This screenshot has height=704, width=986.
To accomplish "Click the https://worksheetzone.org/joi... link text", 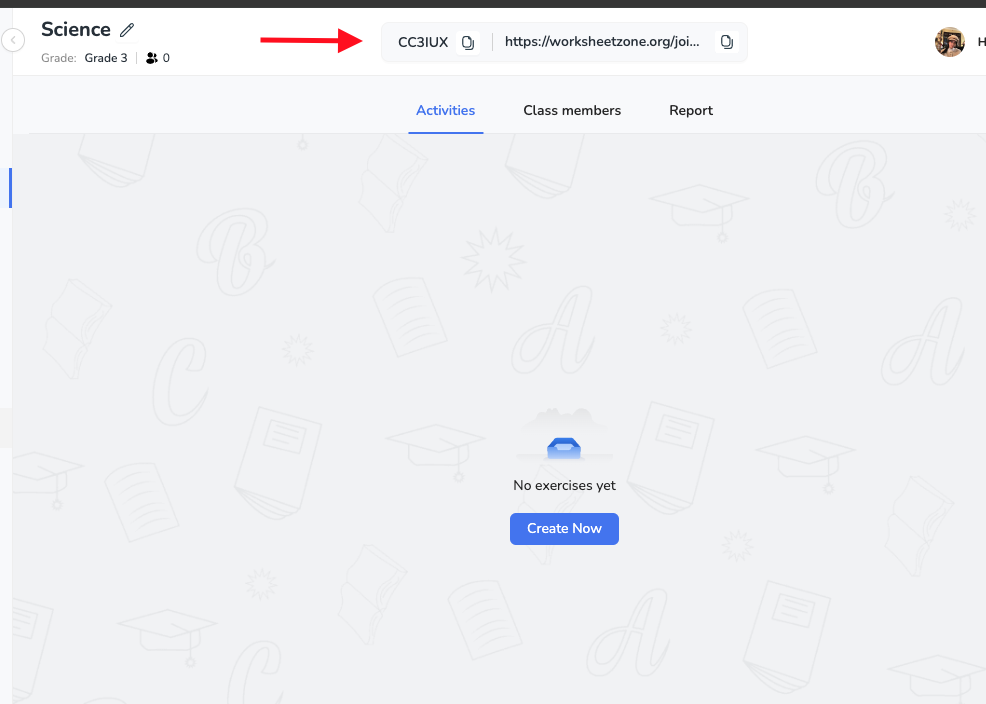I will (x=602, y=41).
